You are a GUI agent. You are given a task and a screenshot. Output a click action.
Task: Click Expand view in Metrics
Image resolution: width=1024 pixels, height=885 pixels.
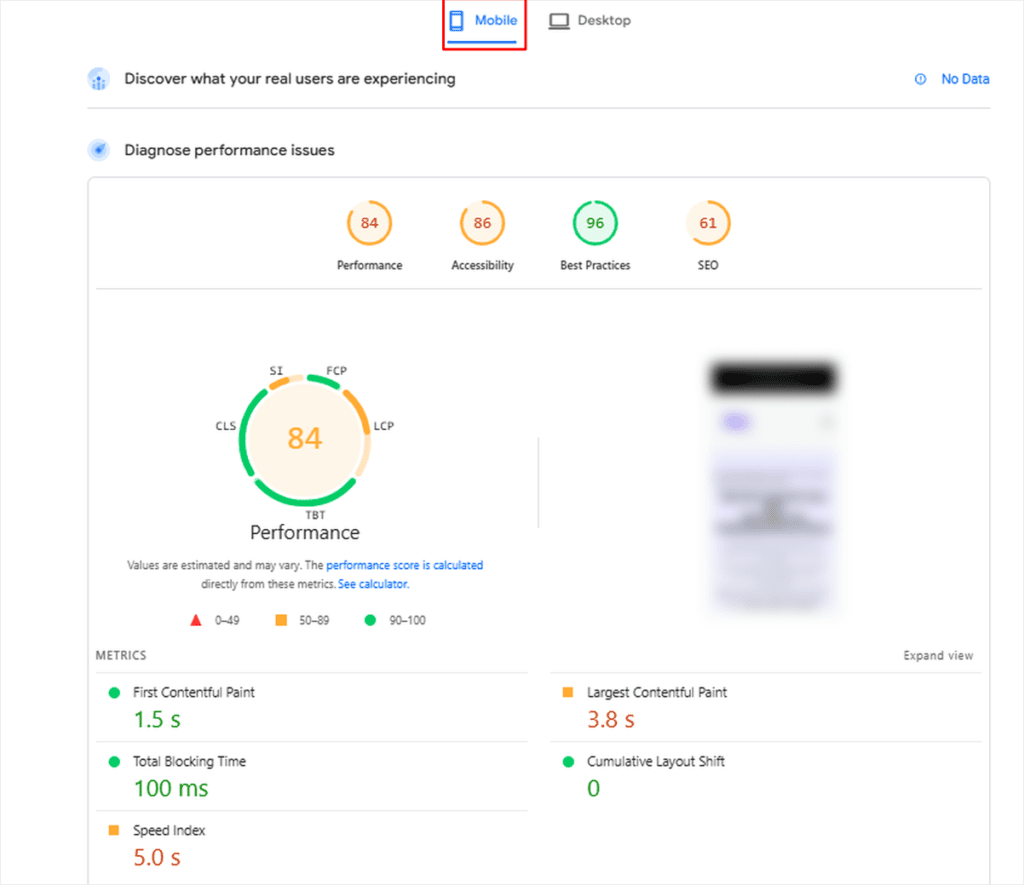pyautogui.click(x=938, y=655)
